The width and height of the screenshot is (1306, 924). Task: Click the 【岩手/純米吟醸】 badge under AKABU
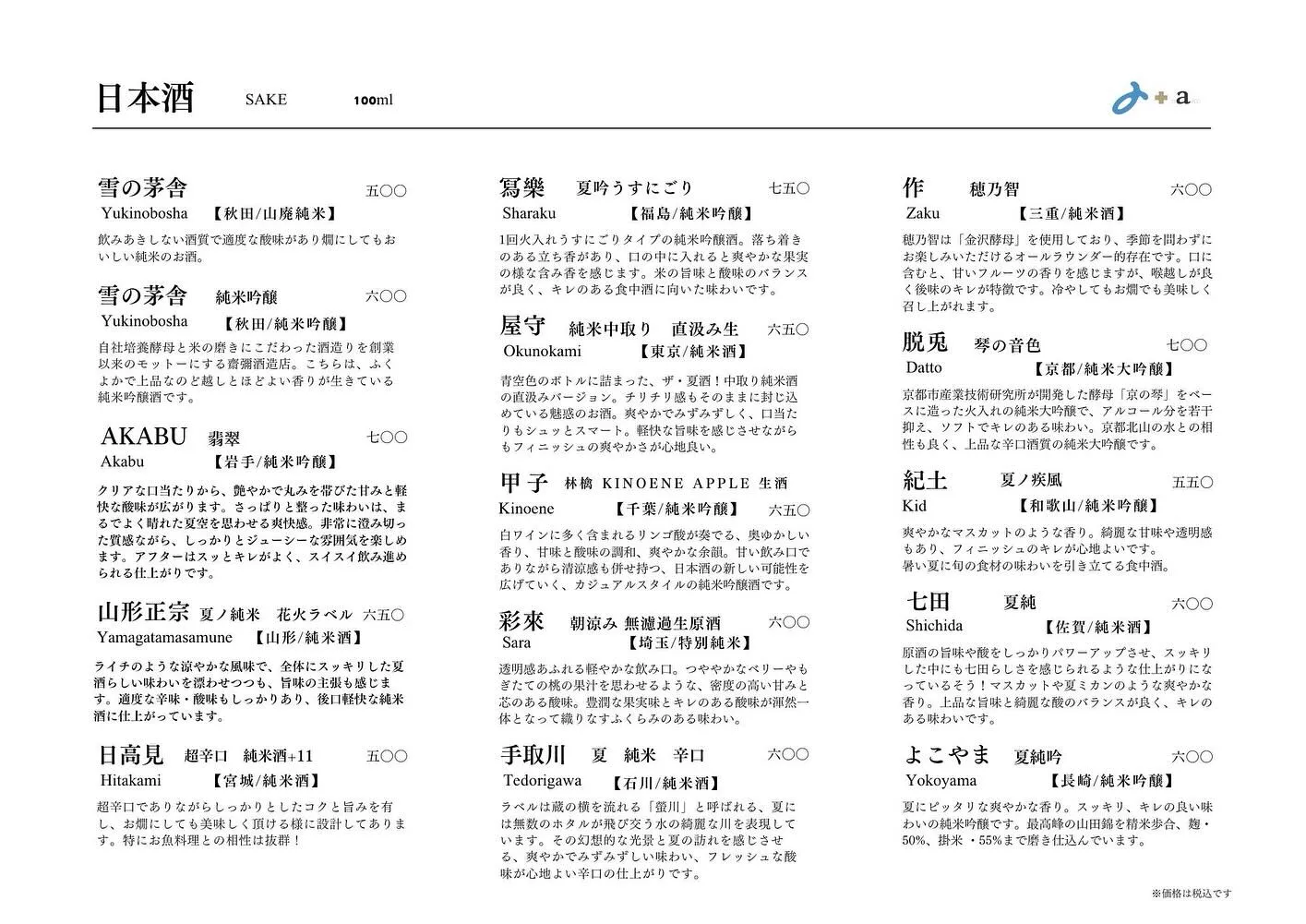coord(275,462)
